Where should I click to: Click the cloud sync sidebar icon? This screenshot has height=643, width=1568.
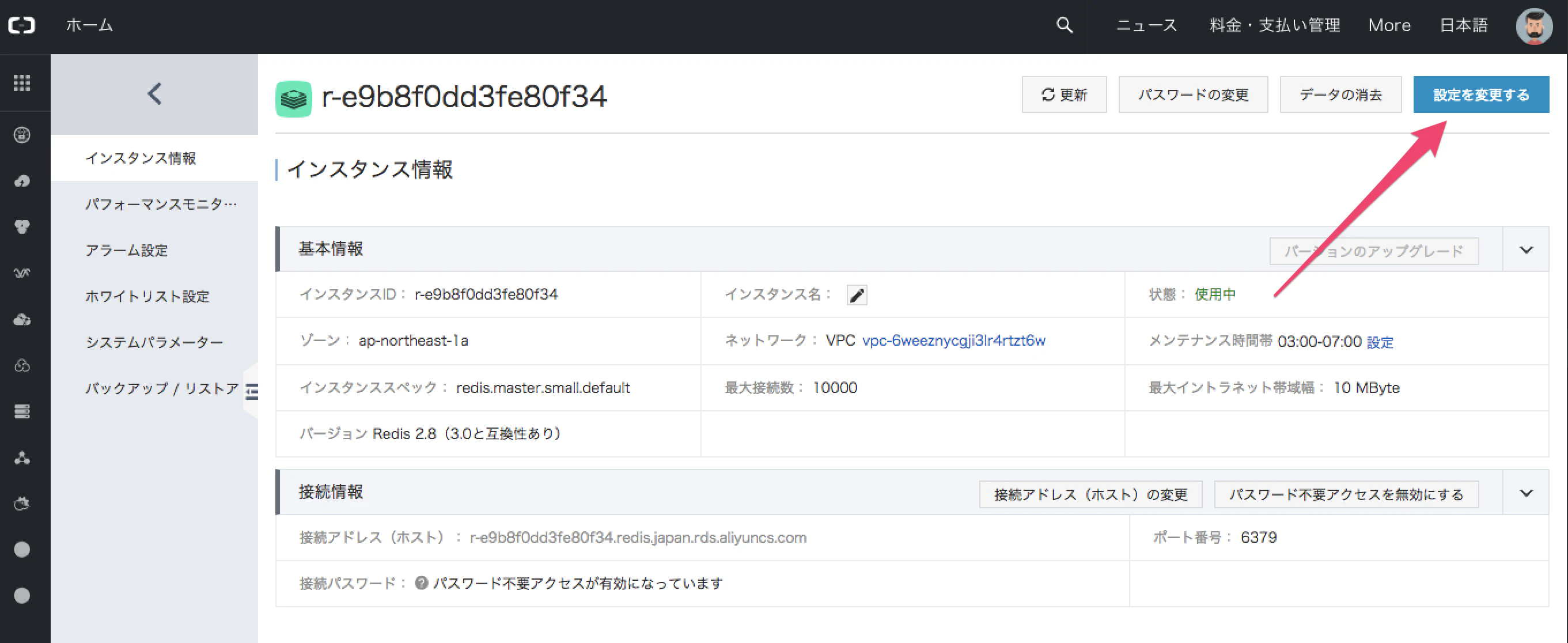(x=22, y=320)
